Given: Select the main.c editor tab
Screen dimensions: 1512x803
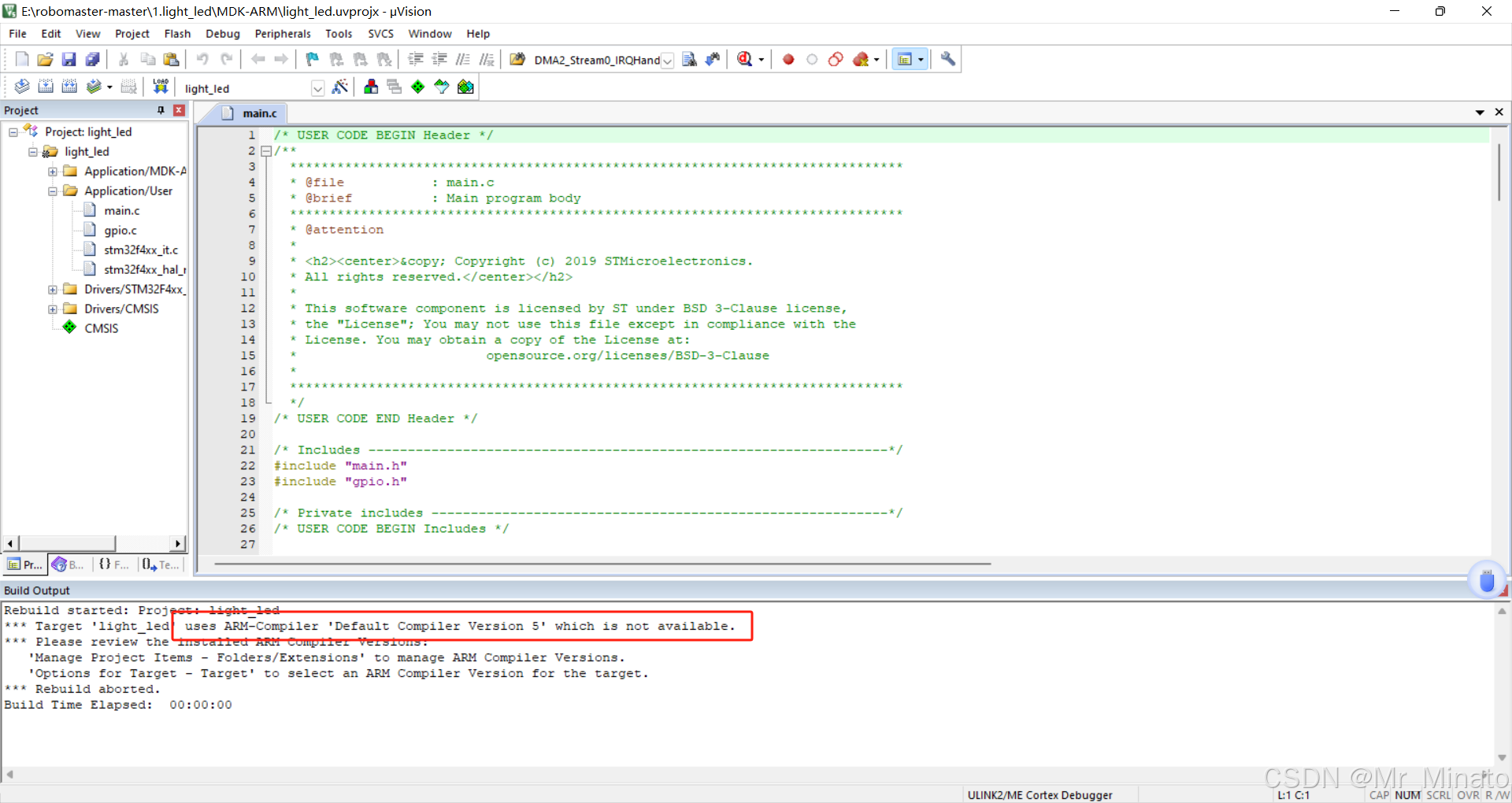Looking at the screenshot, I should pos(250,113).
